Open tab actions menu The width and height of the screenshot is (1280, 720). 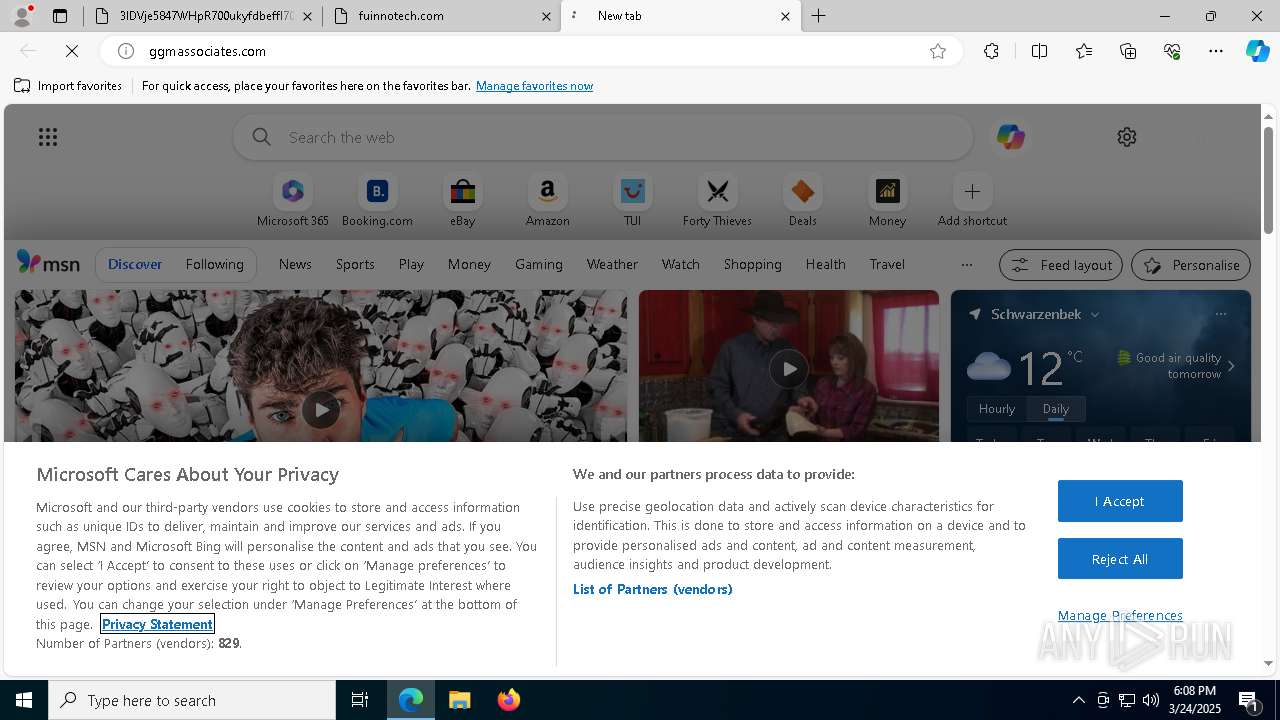coord(60,16)
